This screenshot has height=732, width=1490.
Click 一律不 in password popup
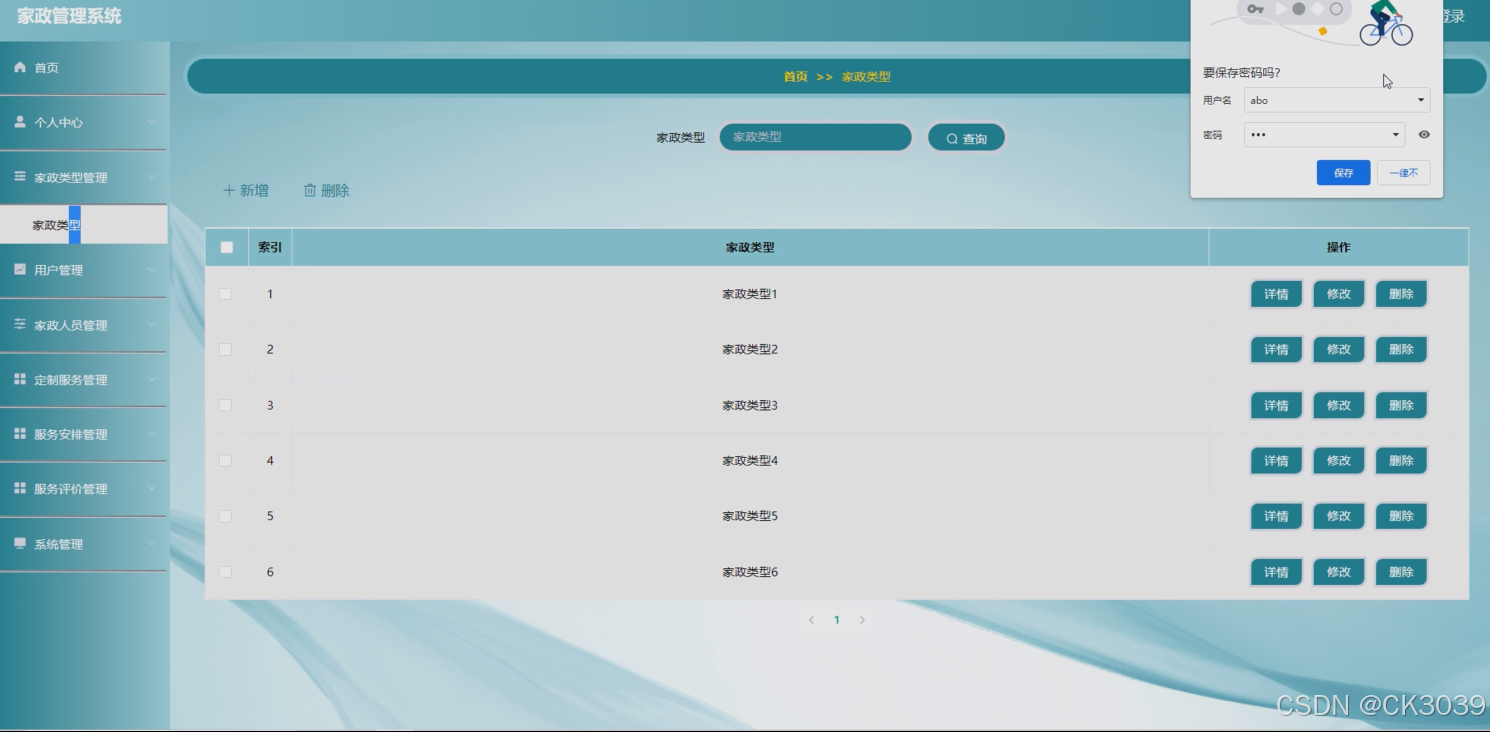pos(1404,173)
